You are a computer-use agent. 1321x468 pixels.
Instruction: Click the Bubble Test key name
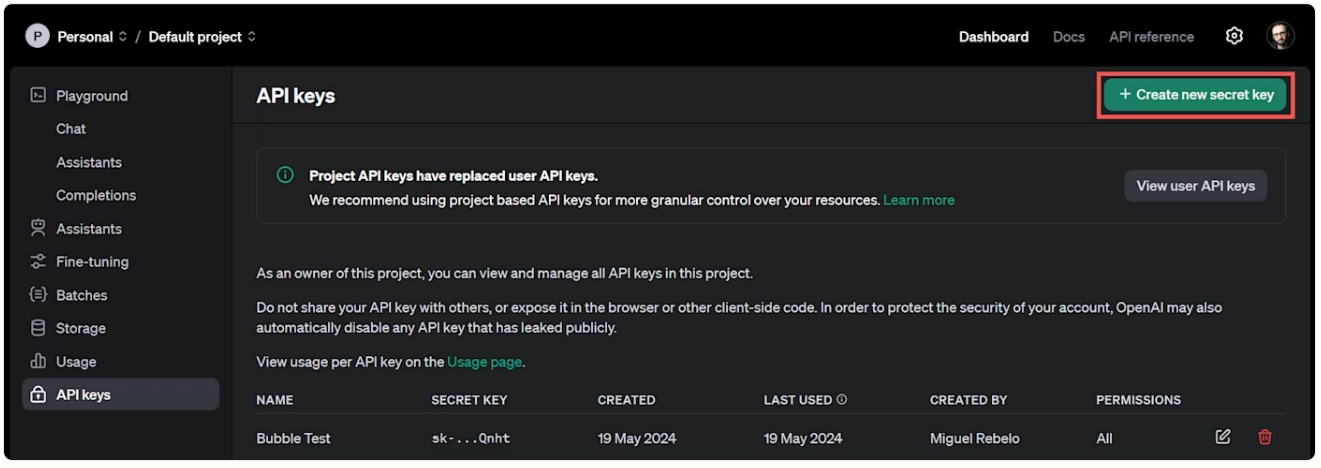coord(293,438)
